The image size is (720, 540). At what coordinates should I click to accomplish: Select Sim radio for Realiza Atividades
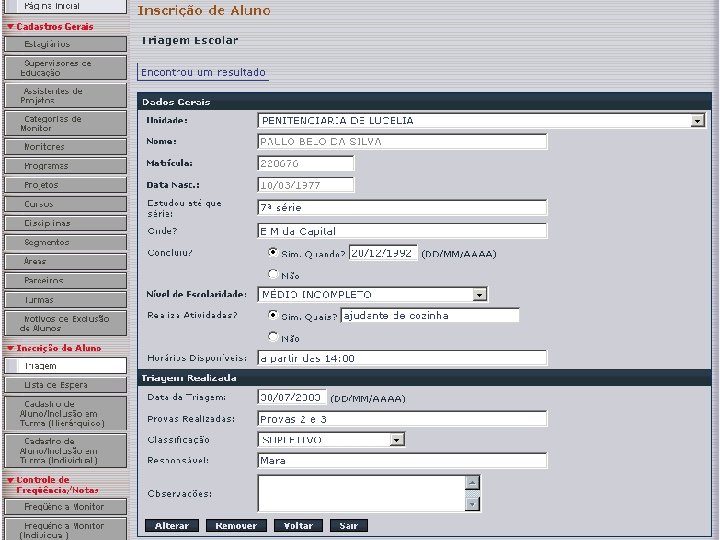tap(273, 315)
